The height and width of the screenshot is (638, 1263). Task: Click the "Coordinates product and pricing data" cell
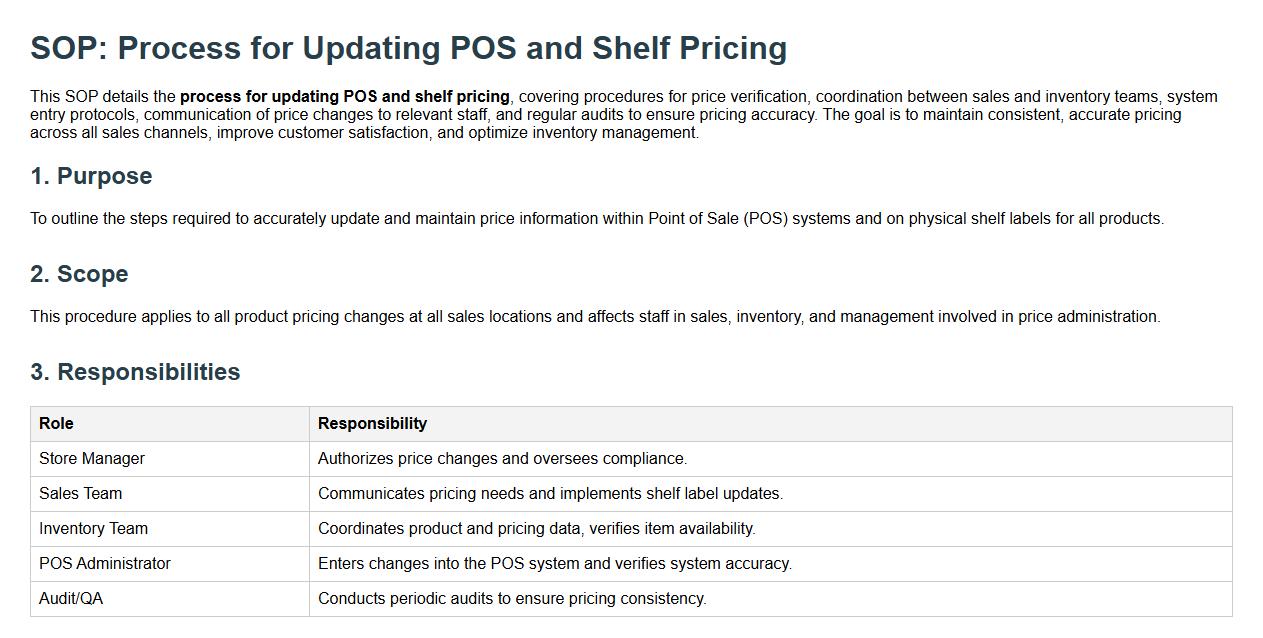point(536,529)
